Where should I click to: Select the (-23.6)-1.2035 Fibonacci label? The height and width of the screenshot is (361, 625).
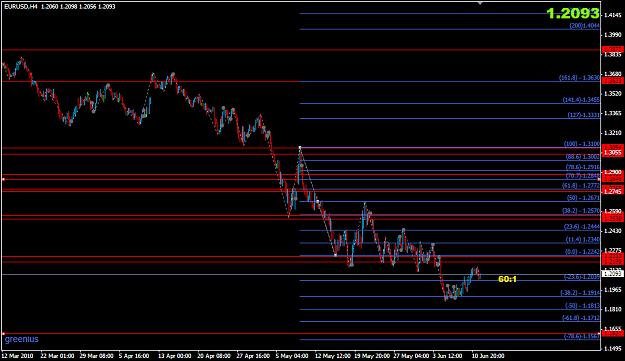[x=582, y=277]
